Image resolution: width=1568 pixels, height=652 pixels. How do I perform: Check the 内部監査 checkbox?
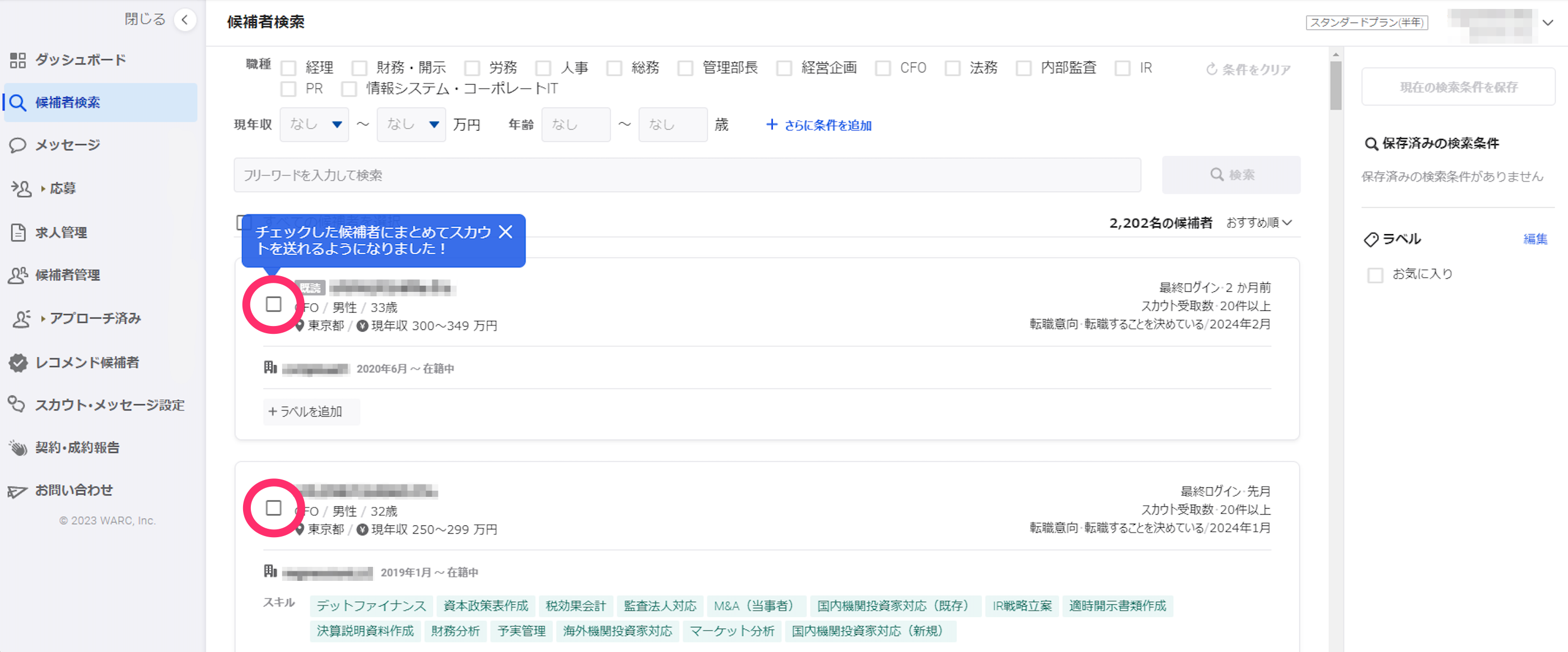(x=1023, y=68)
